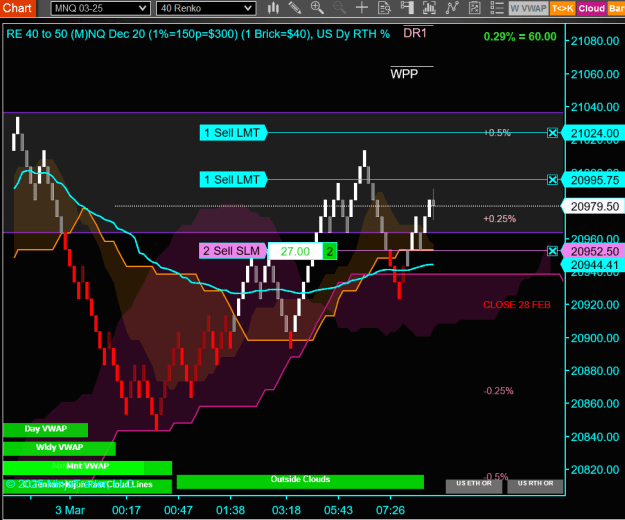Screen dimensions: 625x520
Task: Click the 27.00 position P&L box
Action: (x=295, y=251)
